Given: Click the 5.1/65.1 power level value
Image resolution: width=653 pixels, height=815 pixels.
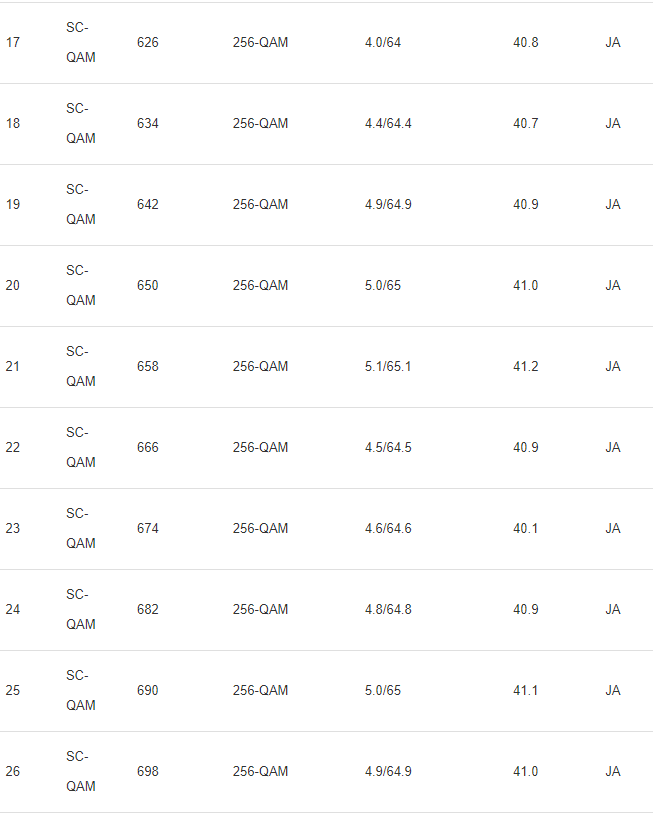Looking at the screenshot, I should click(388, 367).
